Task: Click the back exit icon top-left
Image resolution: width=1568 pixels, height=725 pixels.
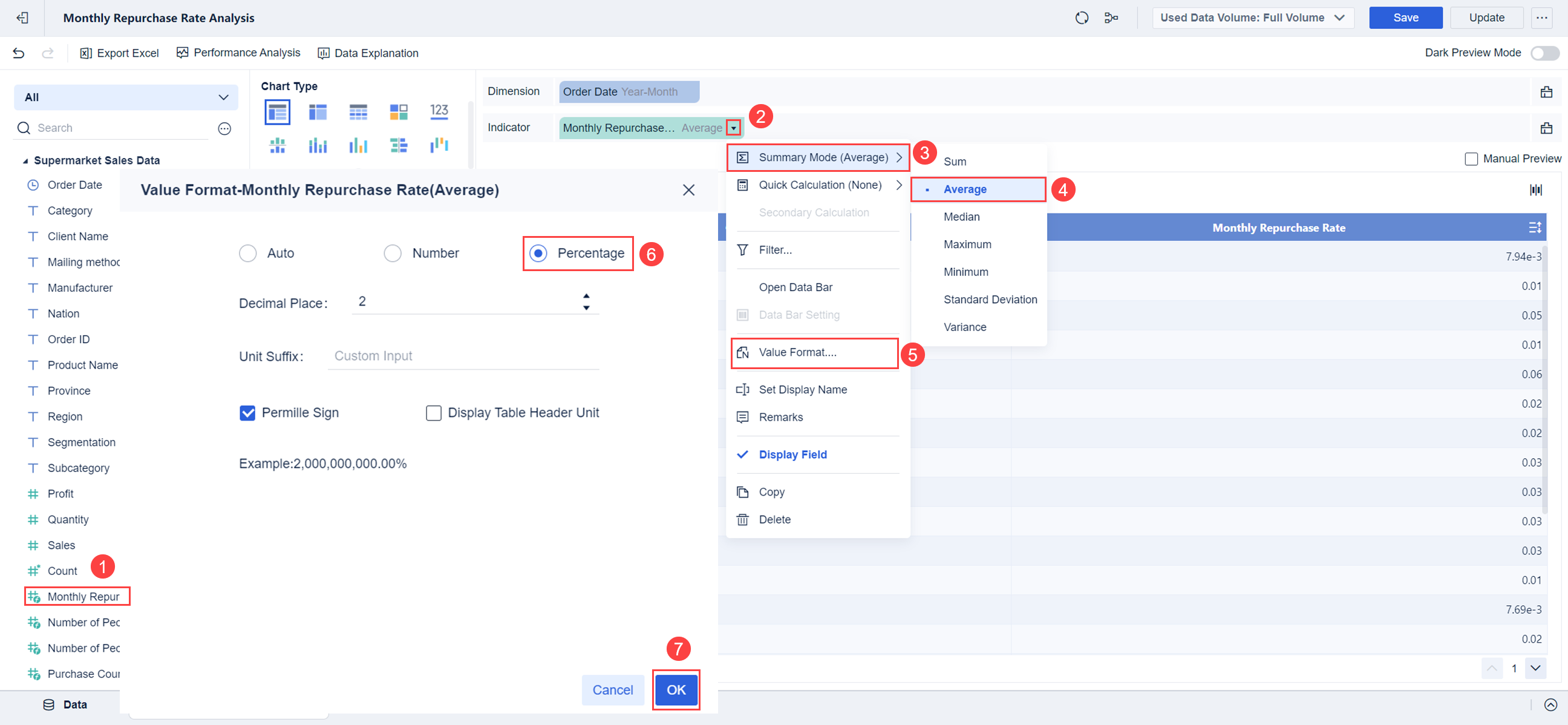Action: click(x=22, y=18)
